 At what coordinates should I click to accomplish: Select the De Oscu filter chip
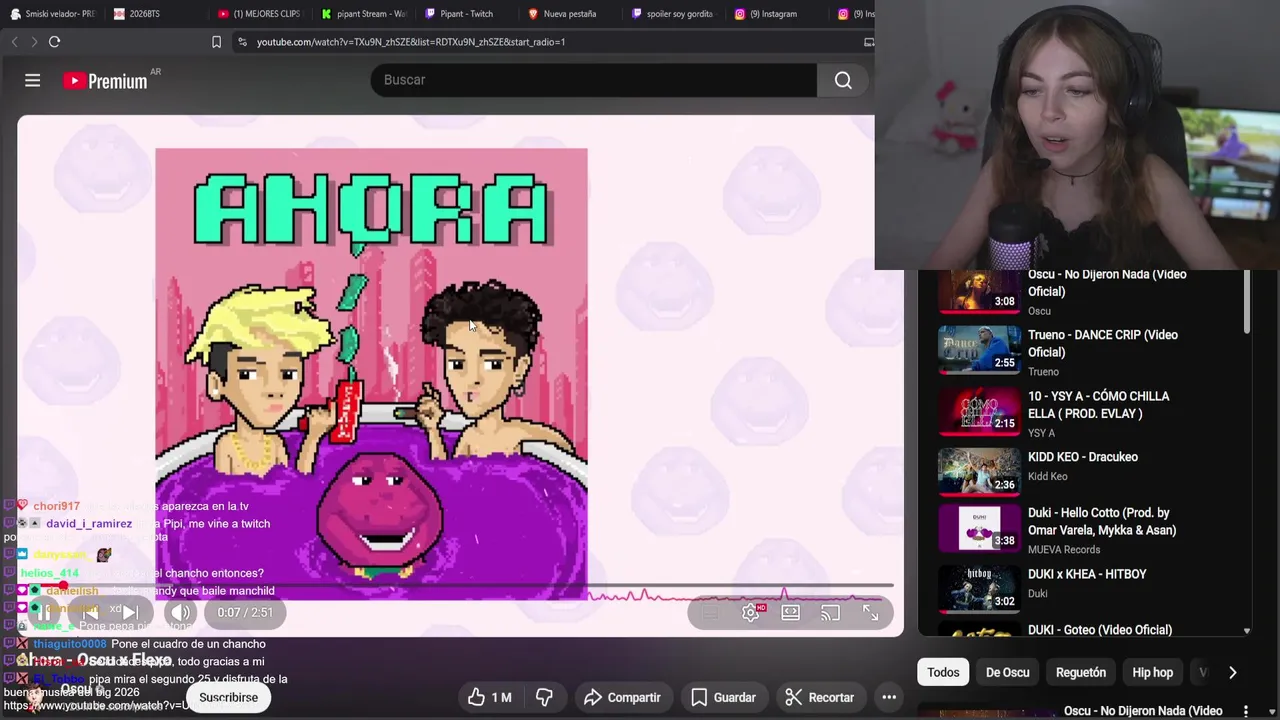(1007, 672)
